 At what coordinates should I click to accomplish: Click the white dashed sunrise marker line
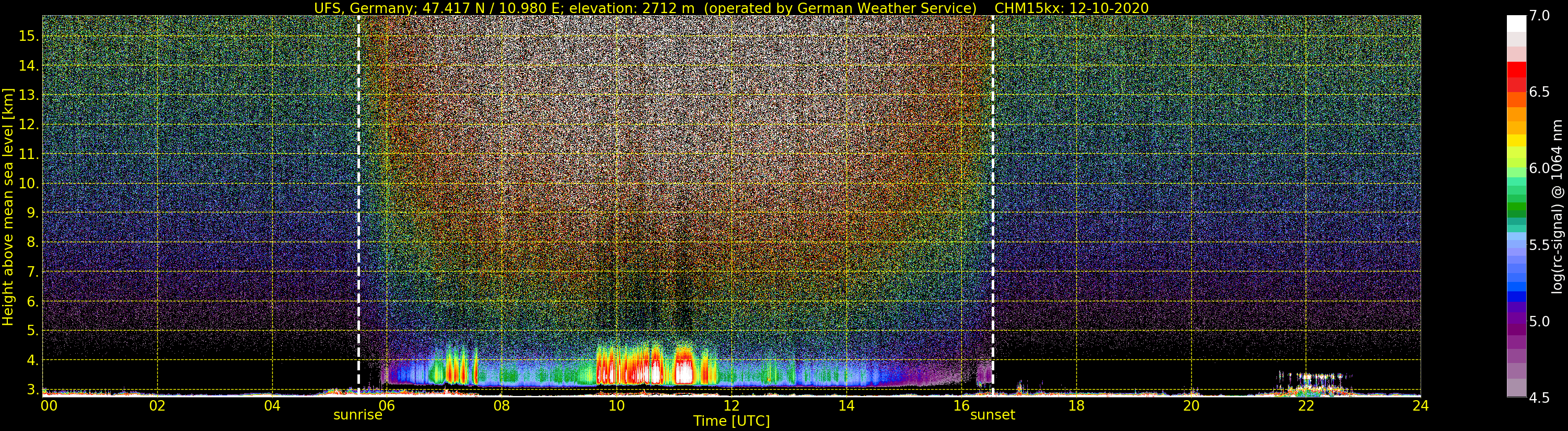[x=358, y=206]
